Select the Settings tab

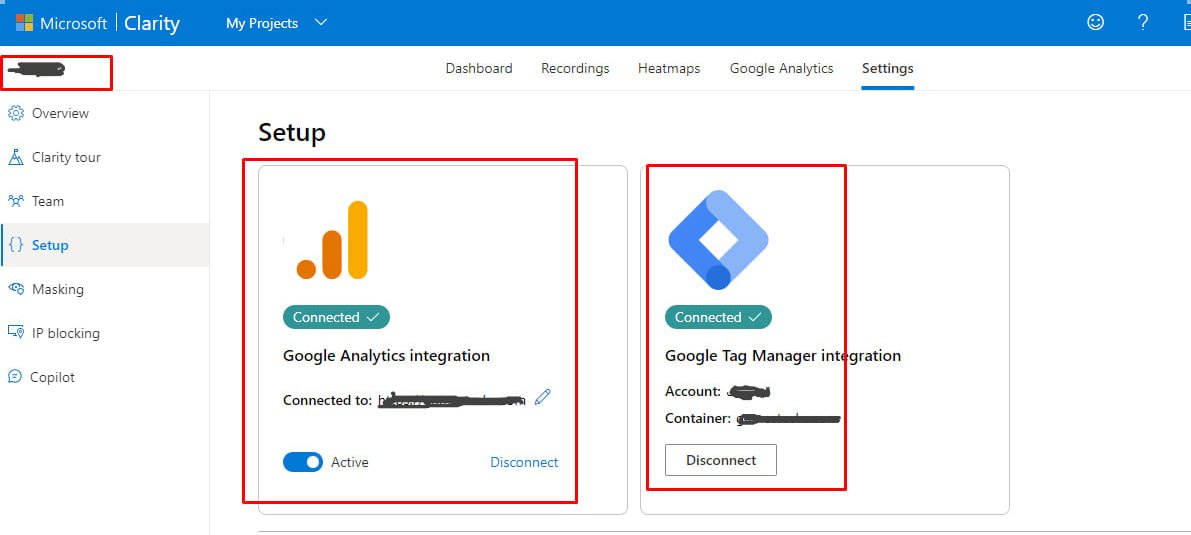[x=887, y=68]
